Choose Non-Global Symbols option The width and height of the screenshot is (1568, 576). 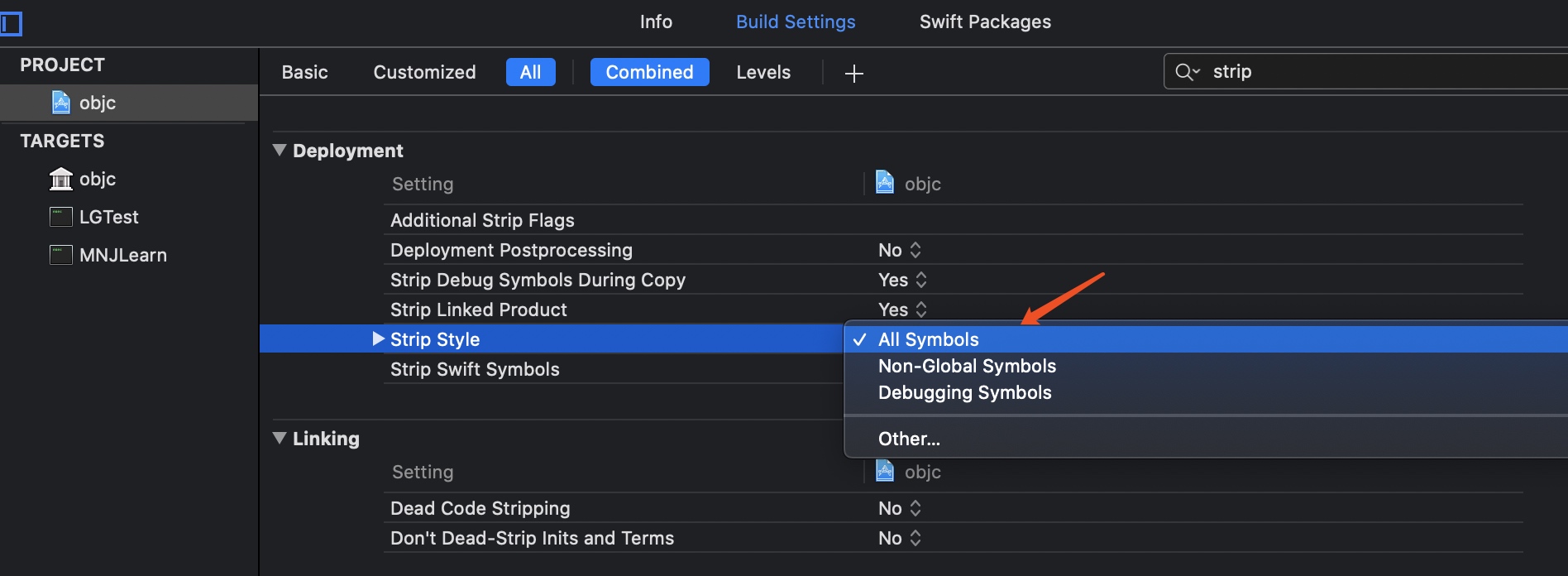[x=1206, y=366]
